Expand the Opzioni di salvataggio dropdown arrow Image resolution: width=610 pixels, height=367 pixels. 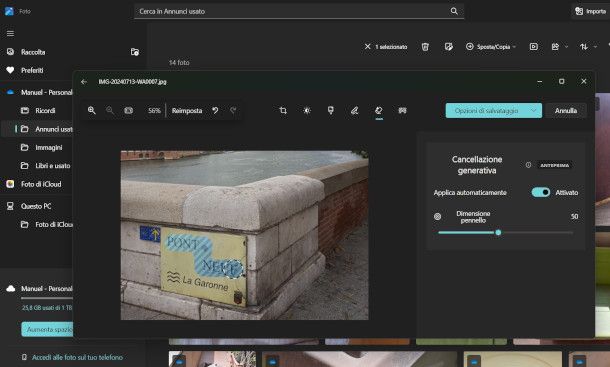point(534,111)
